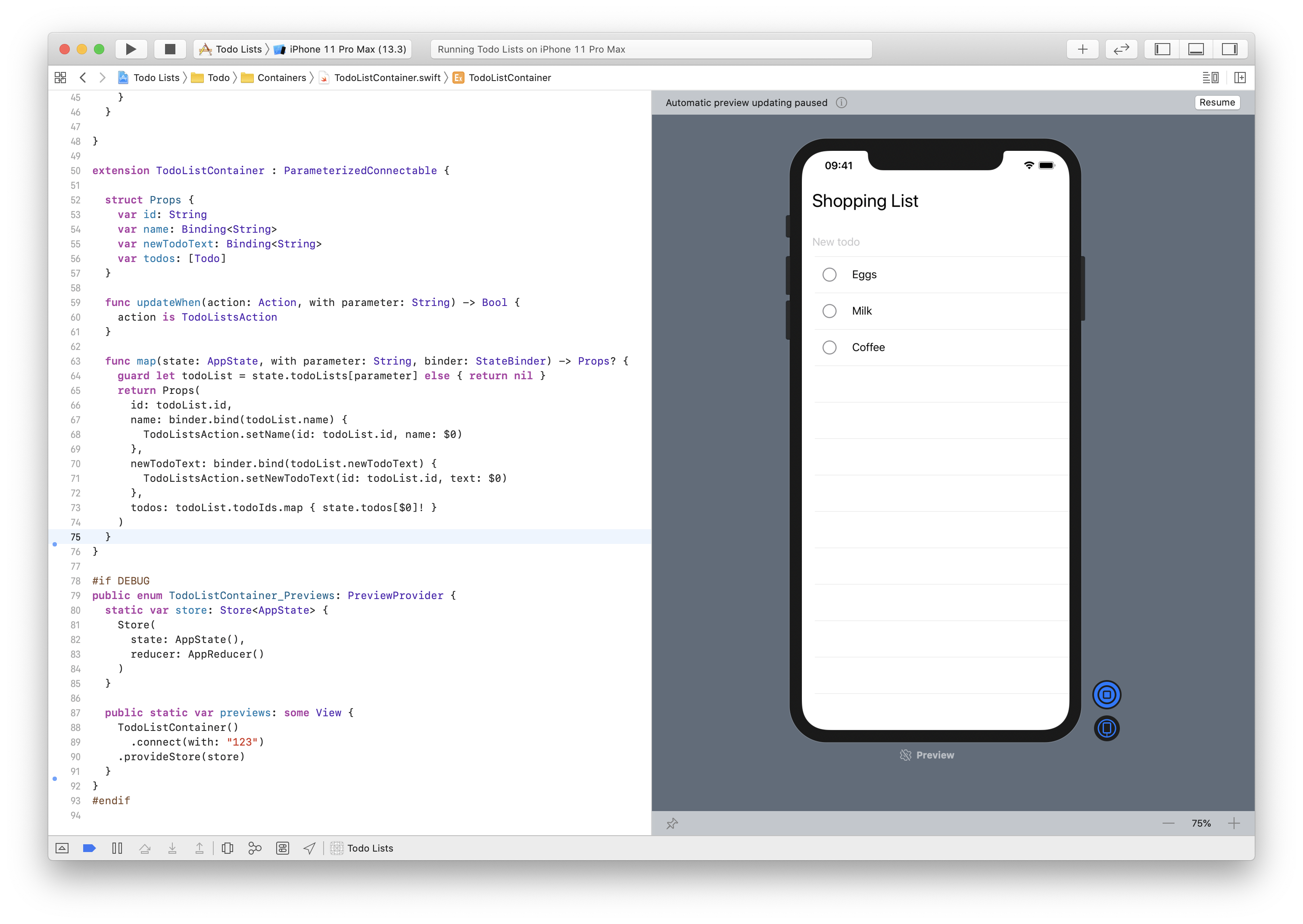The height and width of the screenshot is (924, 1303).
Task: Click the debug memory graph icon
Action: [x=255, y=848]
